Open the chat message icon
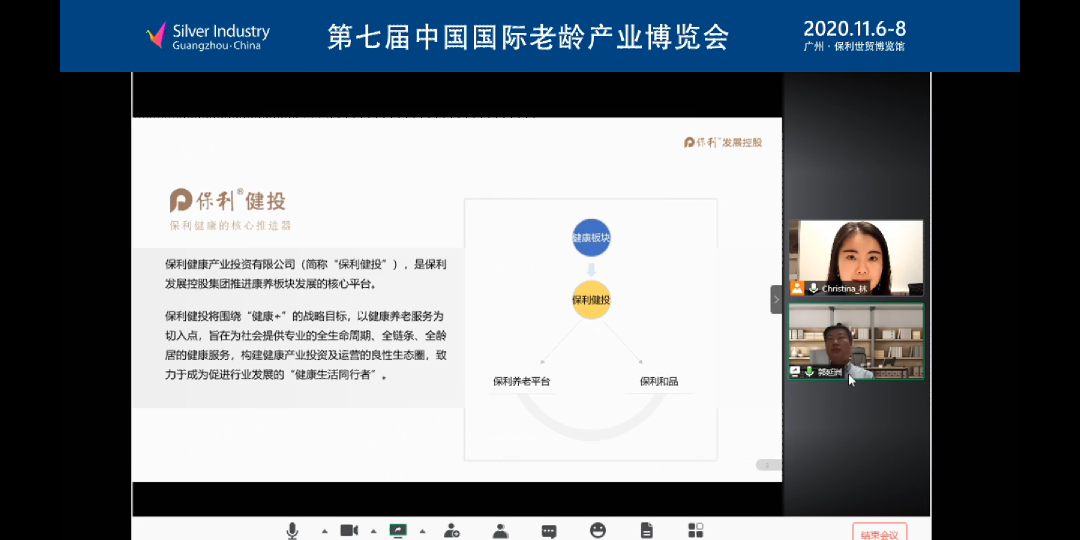 (x=549, y=530)
